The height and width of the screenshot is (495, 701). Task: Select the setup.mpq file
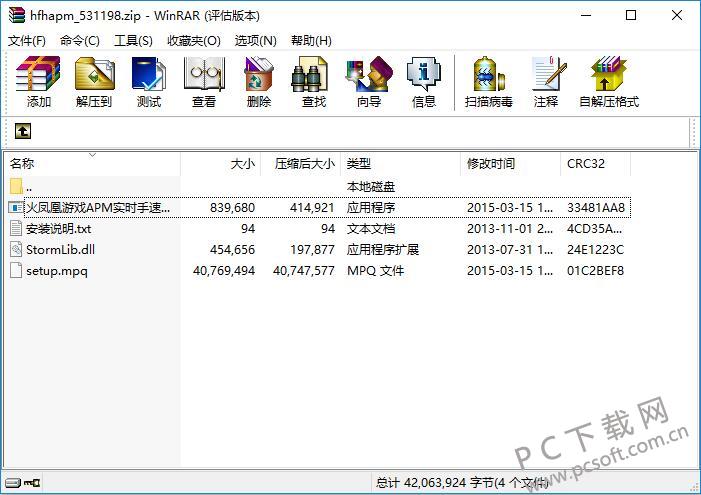(x=56, y=270)
